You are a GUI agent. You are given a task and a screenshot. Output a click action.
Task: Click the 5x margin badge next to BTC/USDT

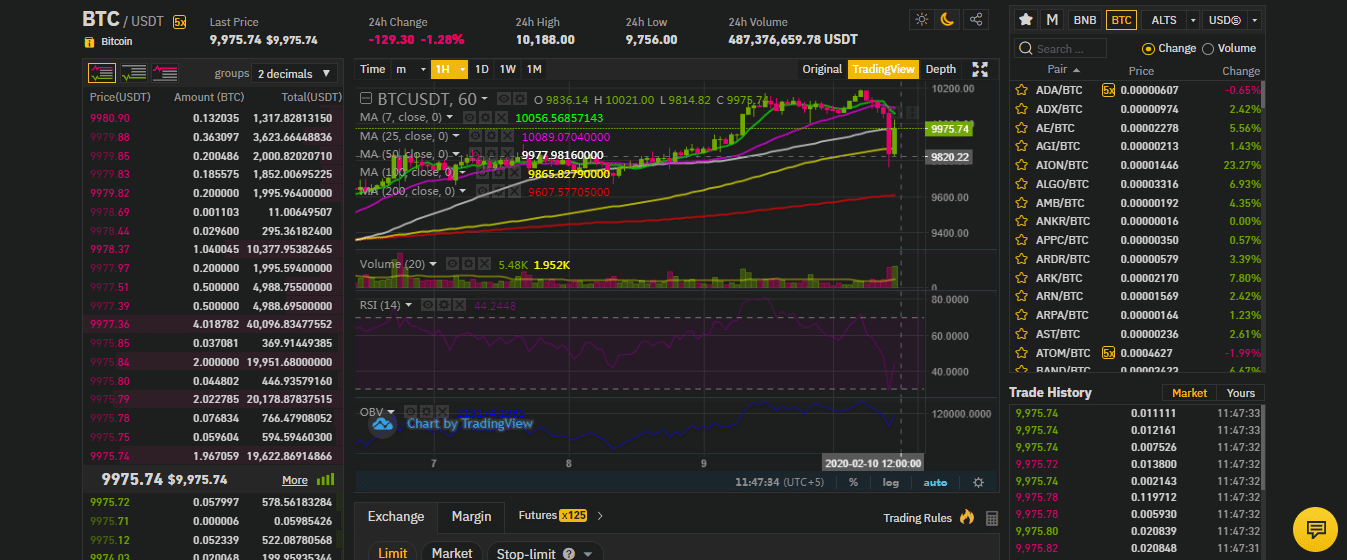tap(179, 20)
